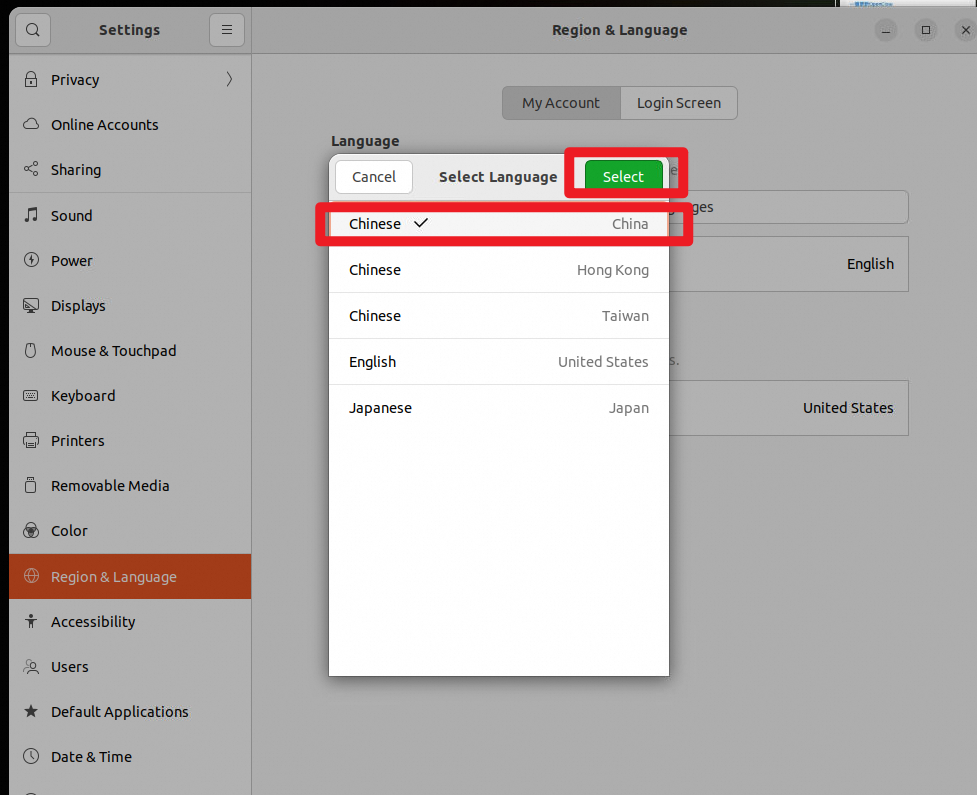Screen dimensions: 977x795
Task: Click the Online Accounts cloud icon
Action: click(x=31, y=124)
